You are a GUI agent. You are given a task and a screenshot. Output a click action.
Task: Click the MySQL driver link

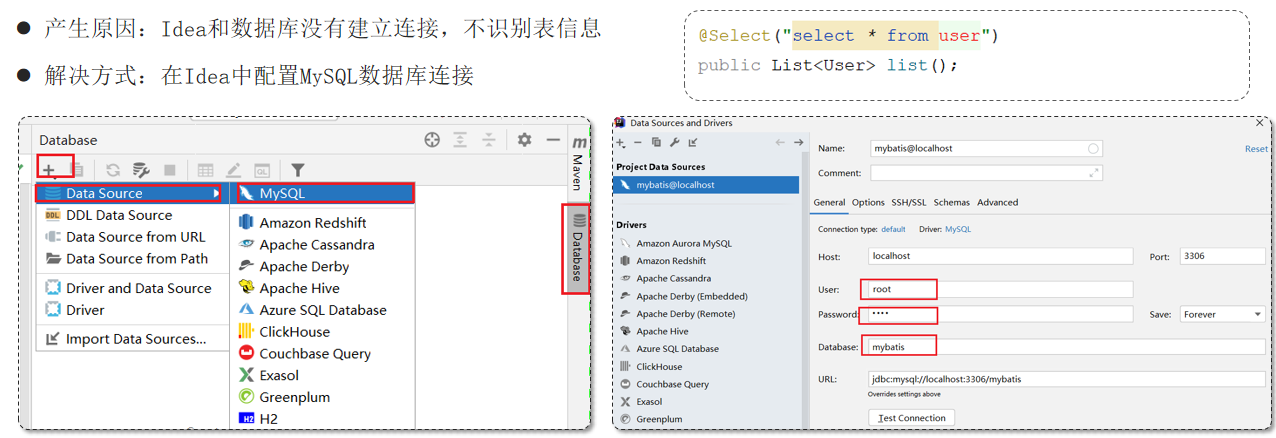[x=958, y=229]
